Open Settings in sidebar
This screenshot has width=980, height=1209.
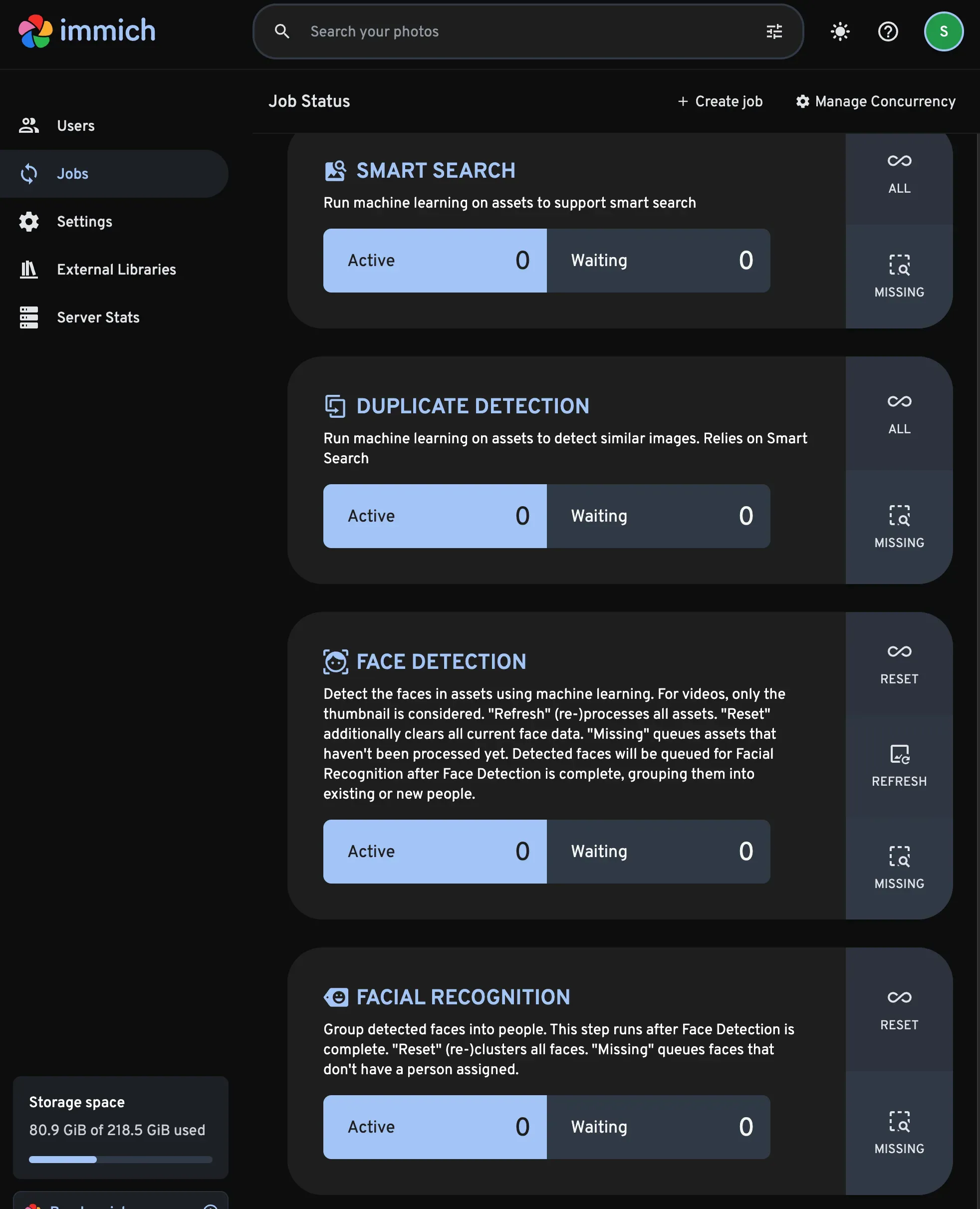click(84, 221)
